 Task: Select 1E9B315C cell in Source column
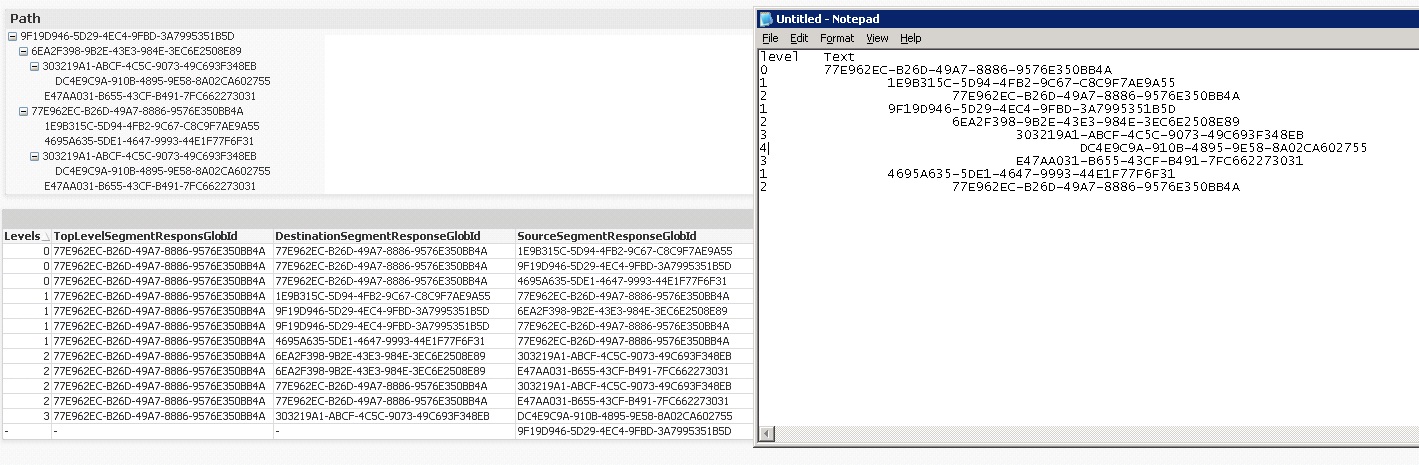click(x=634, y=251)
